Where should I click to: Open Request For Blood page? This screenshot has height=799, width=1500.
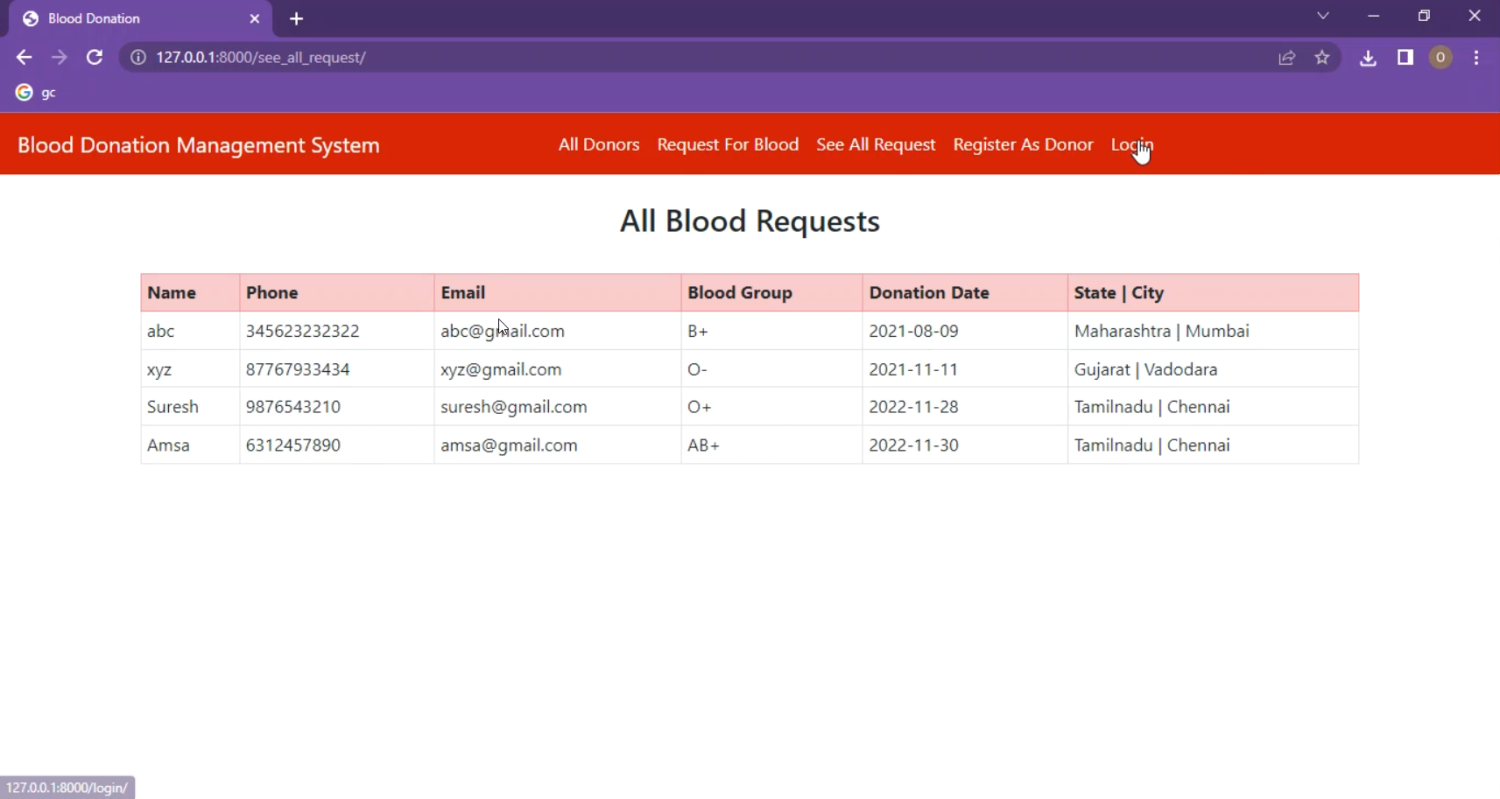[727, 145]
